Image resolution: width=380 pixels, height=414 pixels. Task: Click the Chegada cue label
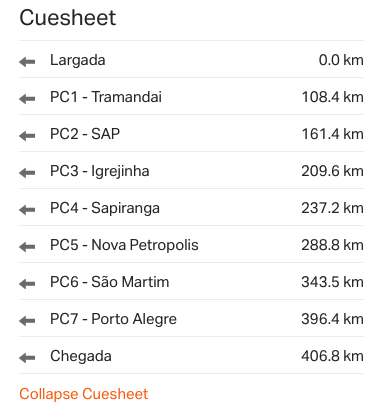coord(81,356)
